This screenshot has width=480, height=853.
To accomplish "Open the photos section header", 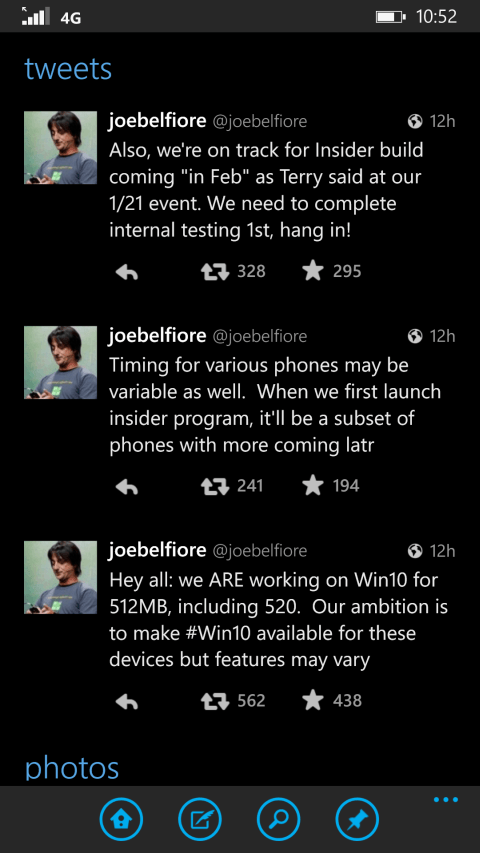I will (72, 768).
